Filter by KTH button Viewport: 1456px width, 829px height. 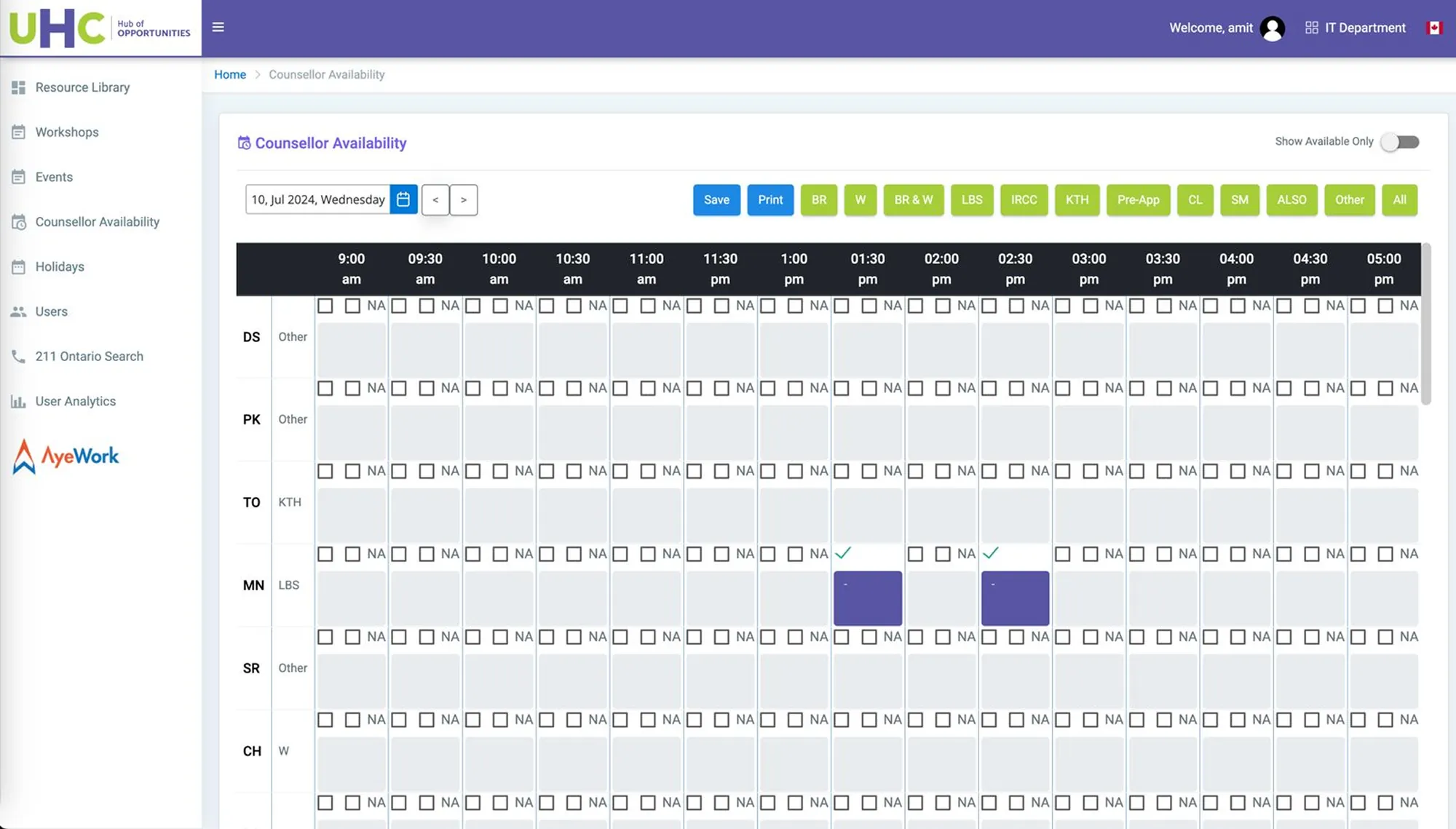point(1077,200)
